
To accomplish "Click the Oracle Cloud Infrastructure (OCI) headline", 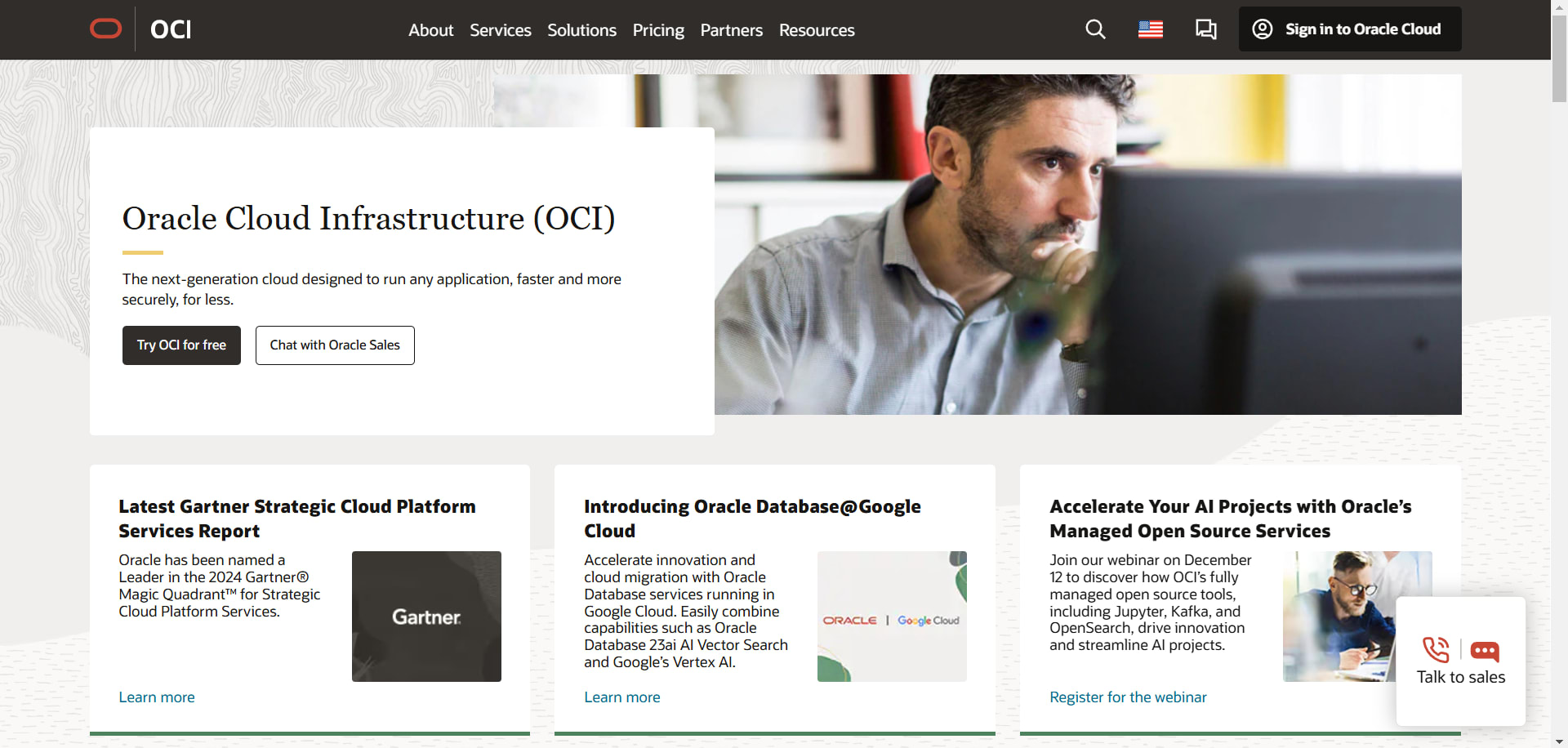I will coord(368,219).
